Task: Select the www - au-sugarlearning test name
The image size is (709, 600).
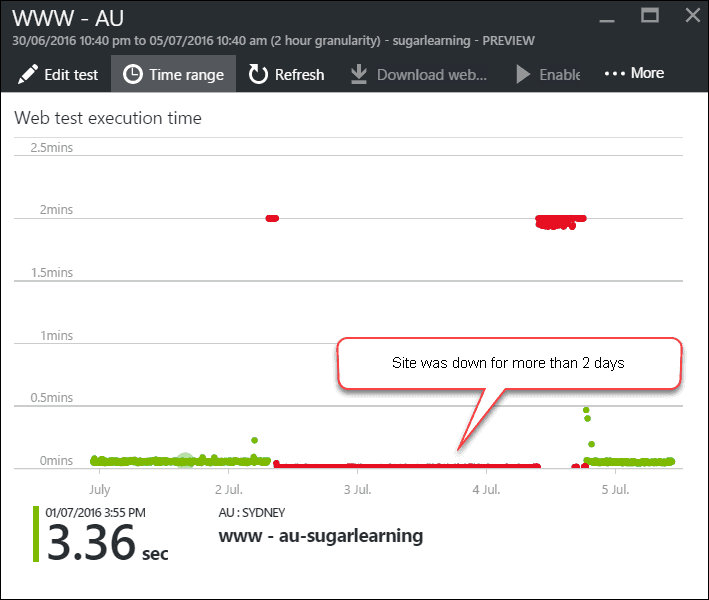Action: (x=320, y=536)
